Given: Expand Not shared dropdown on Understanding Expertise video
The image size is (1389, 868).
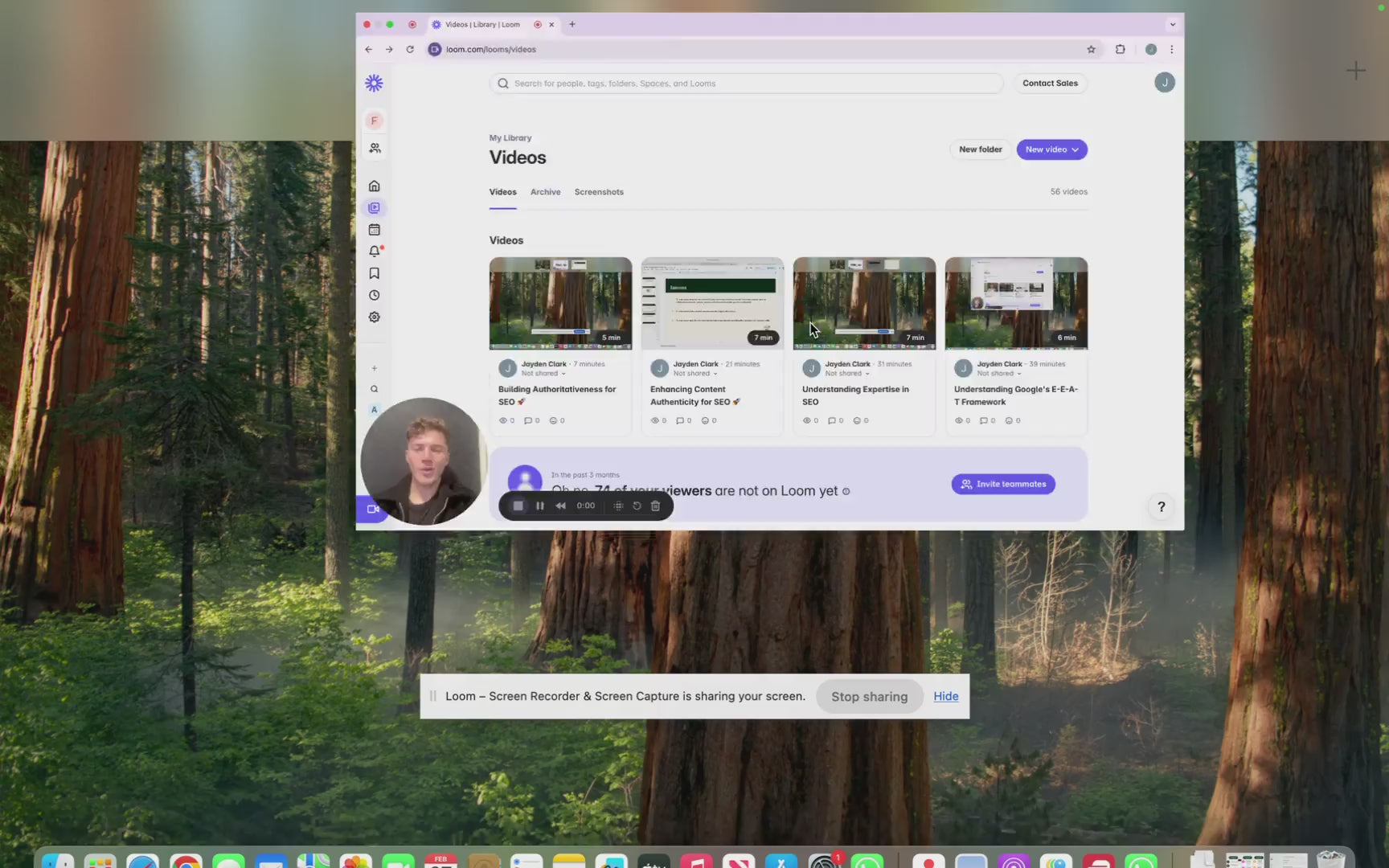Looking at the screenshot, I should pos(847,374).
